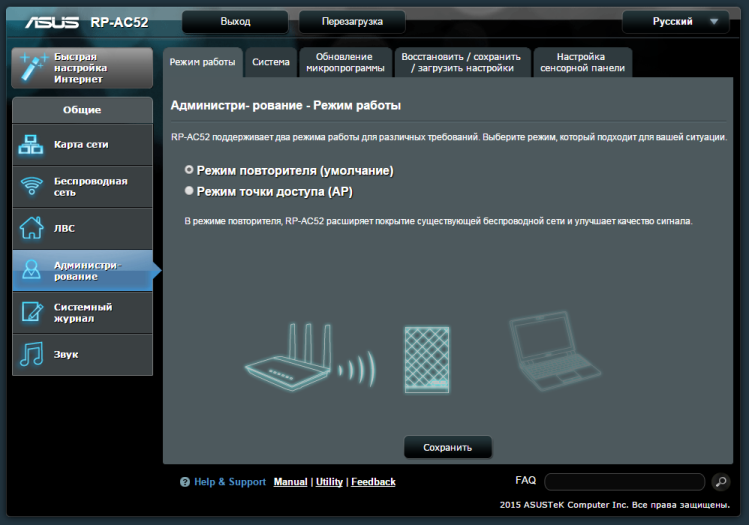Click the magic wand quick setup icon

coord(33,67)
